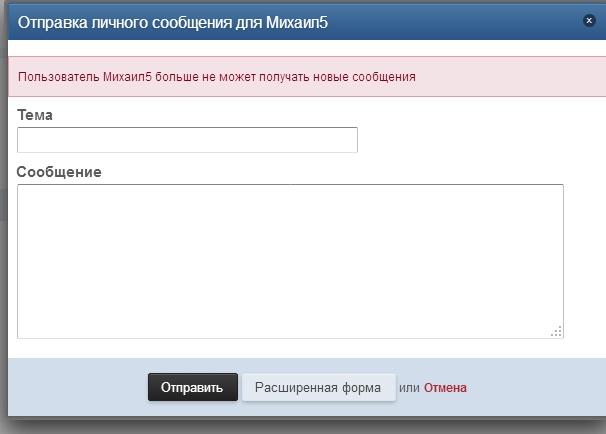Click the Отмена cancel link

pyautogui.click(x=445, y=388)
